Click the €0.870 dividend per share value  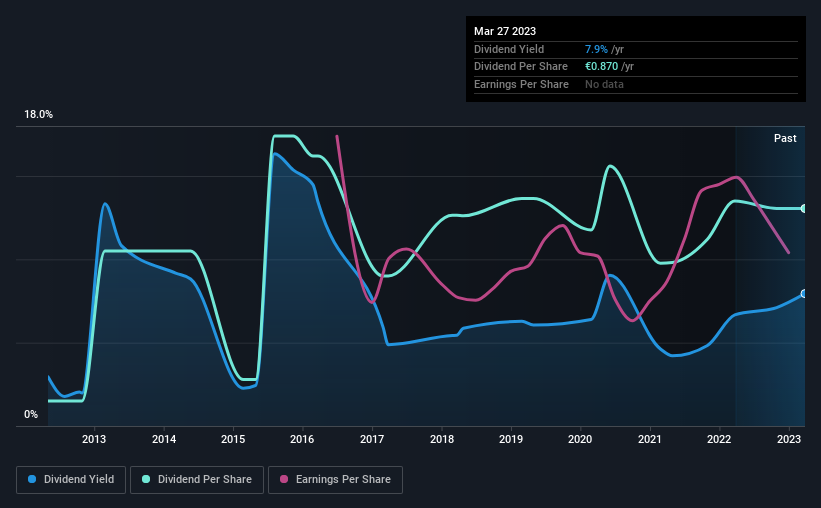601,67
